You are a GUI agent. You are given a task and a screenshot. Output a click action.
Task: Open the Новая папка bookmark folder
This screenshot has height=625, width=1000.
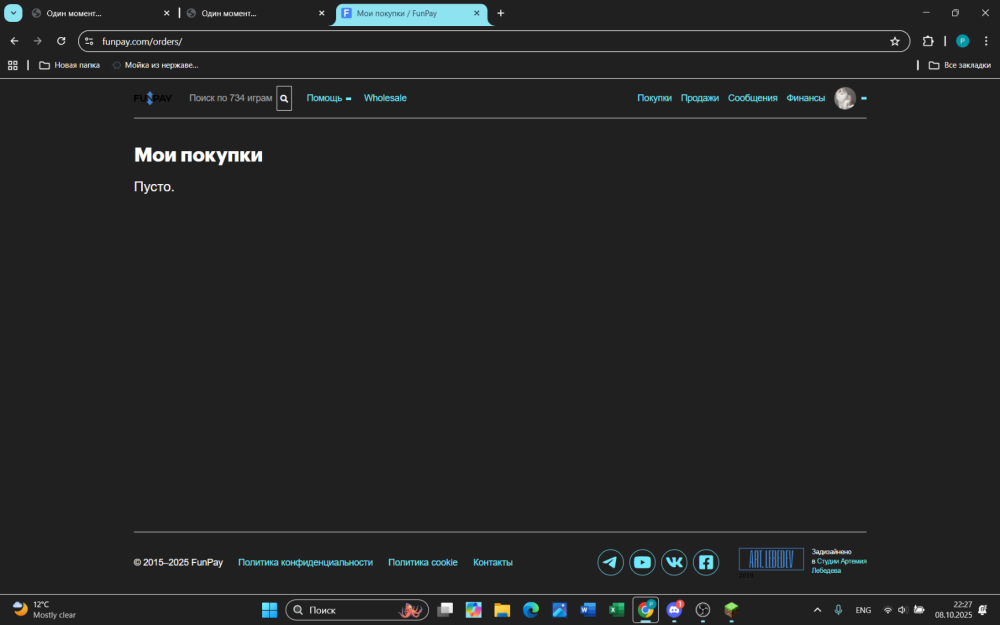click(x=70, y=65)
